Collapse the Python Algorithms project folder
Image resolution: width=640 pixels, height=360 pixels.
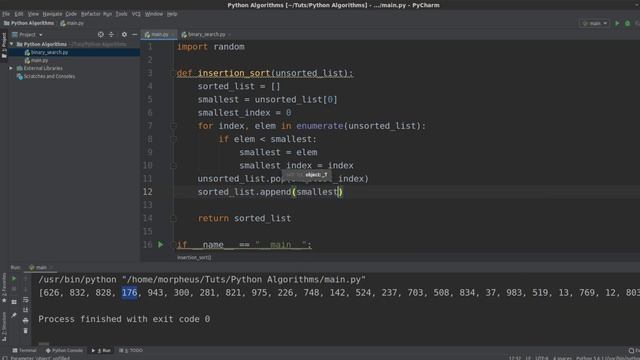click(12, 44)
